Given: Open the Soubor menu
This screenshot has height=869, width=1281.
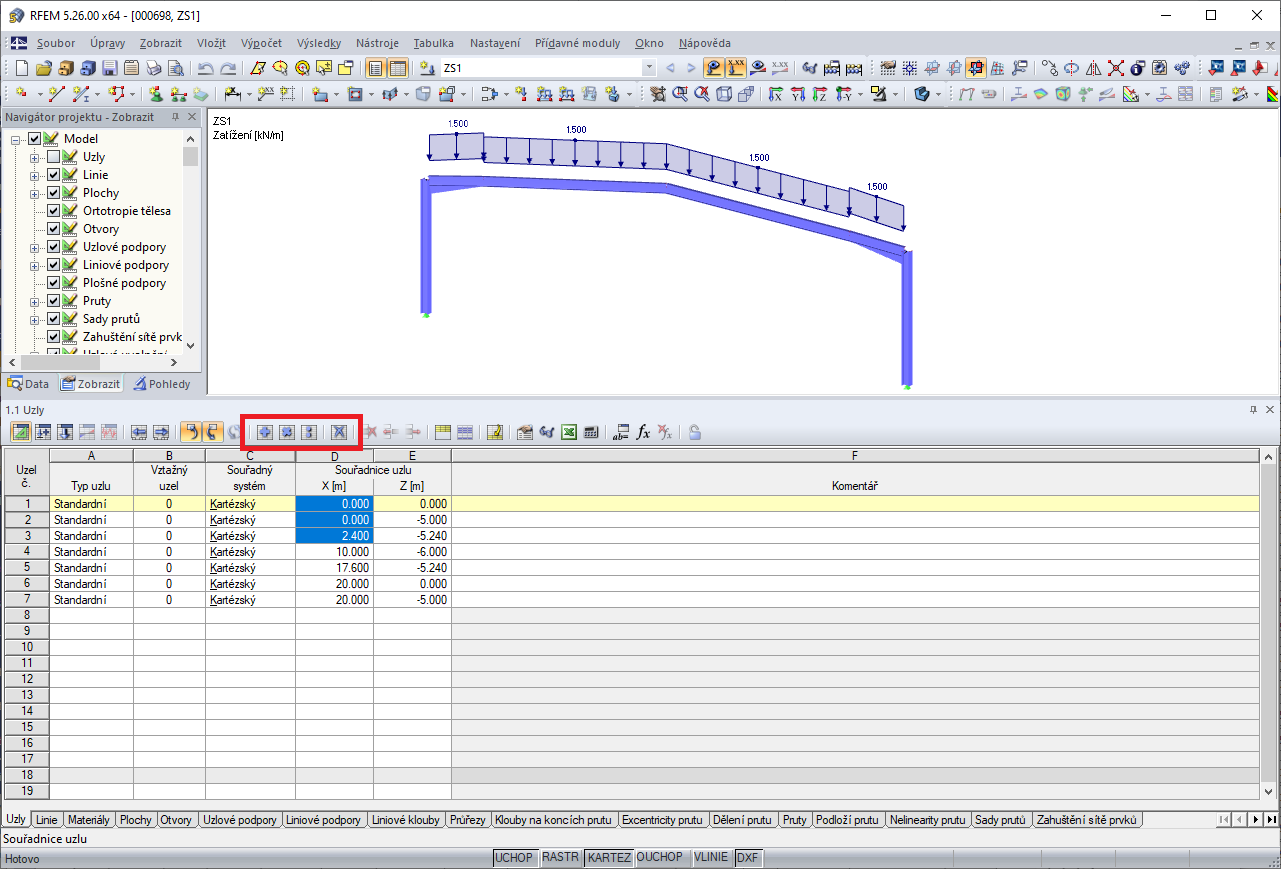Looking at the screenshot, I should coord(56,43).
